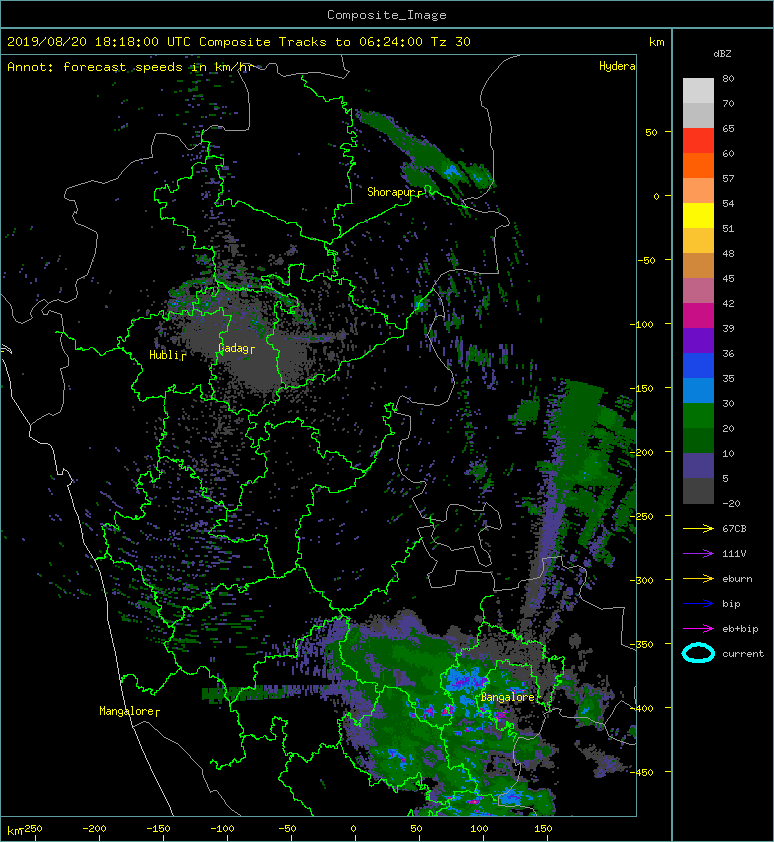Click the magenta eb+bip arrow icon
774x842 pixels.
(x=698, y=628)
